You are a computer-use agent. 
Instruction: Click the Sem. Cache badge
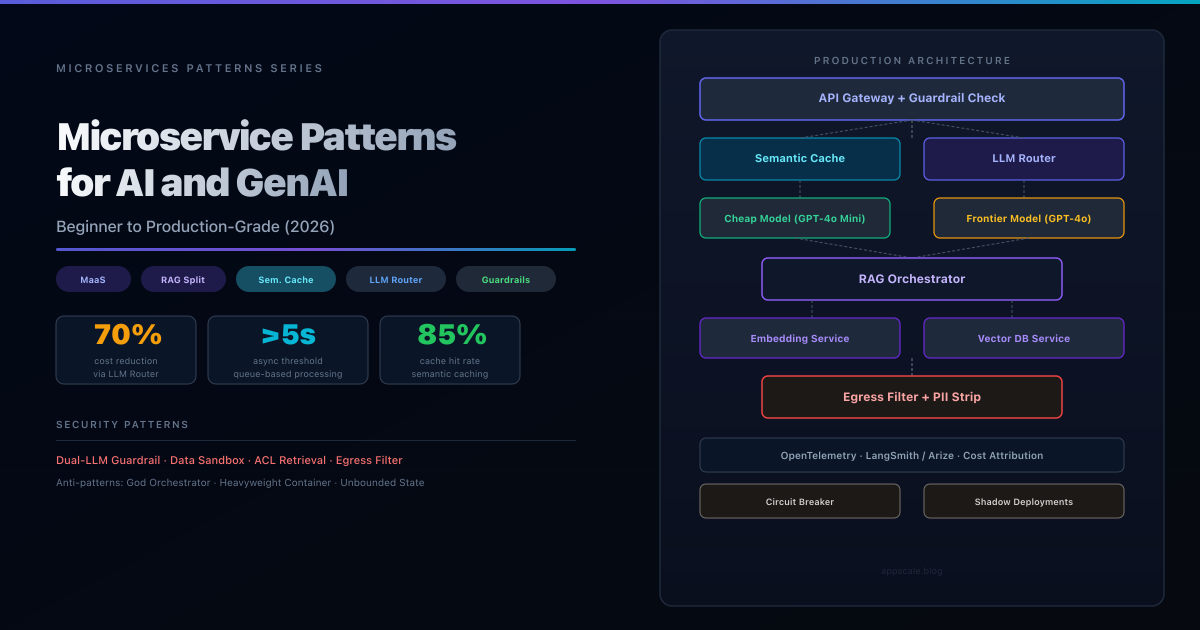286,279
